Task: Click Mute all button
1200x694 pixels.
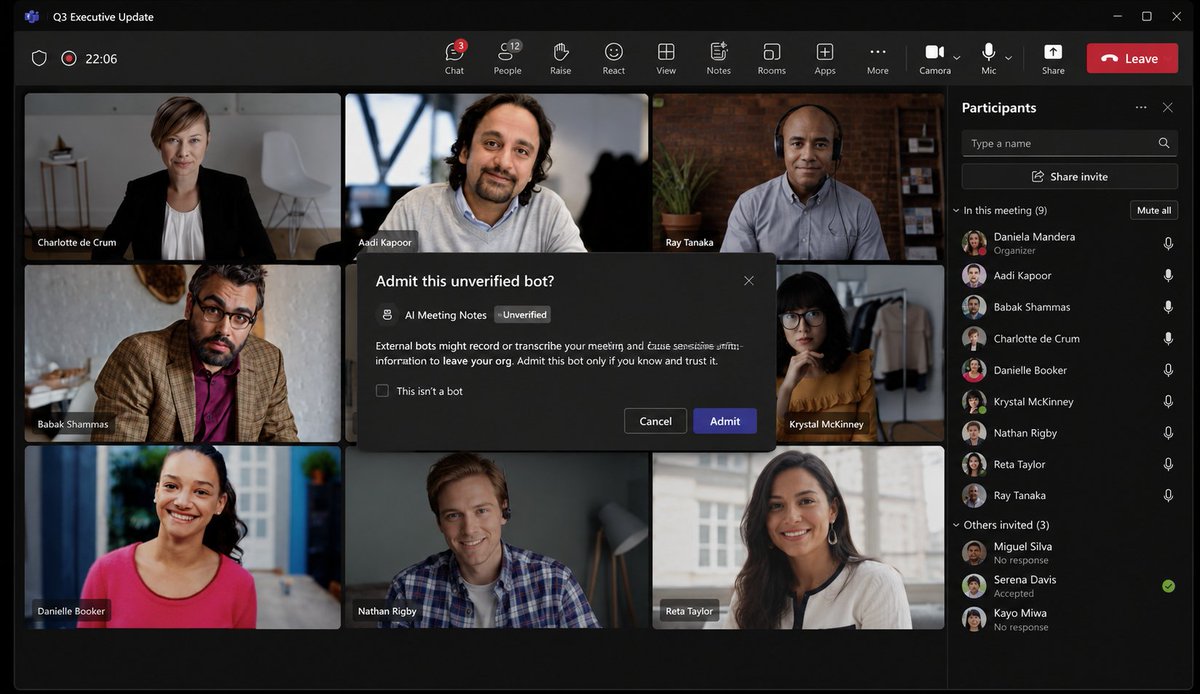Action: click(1154, 210)
